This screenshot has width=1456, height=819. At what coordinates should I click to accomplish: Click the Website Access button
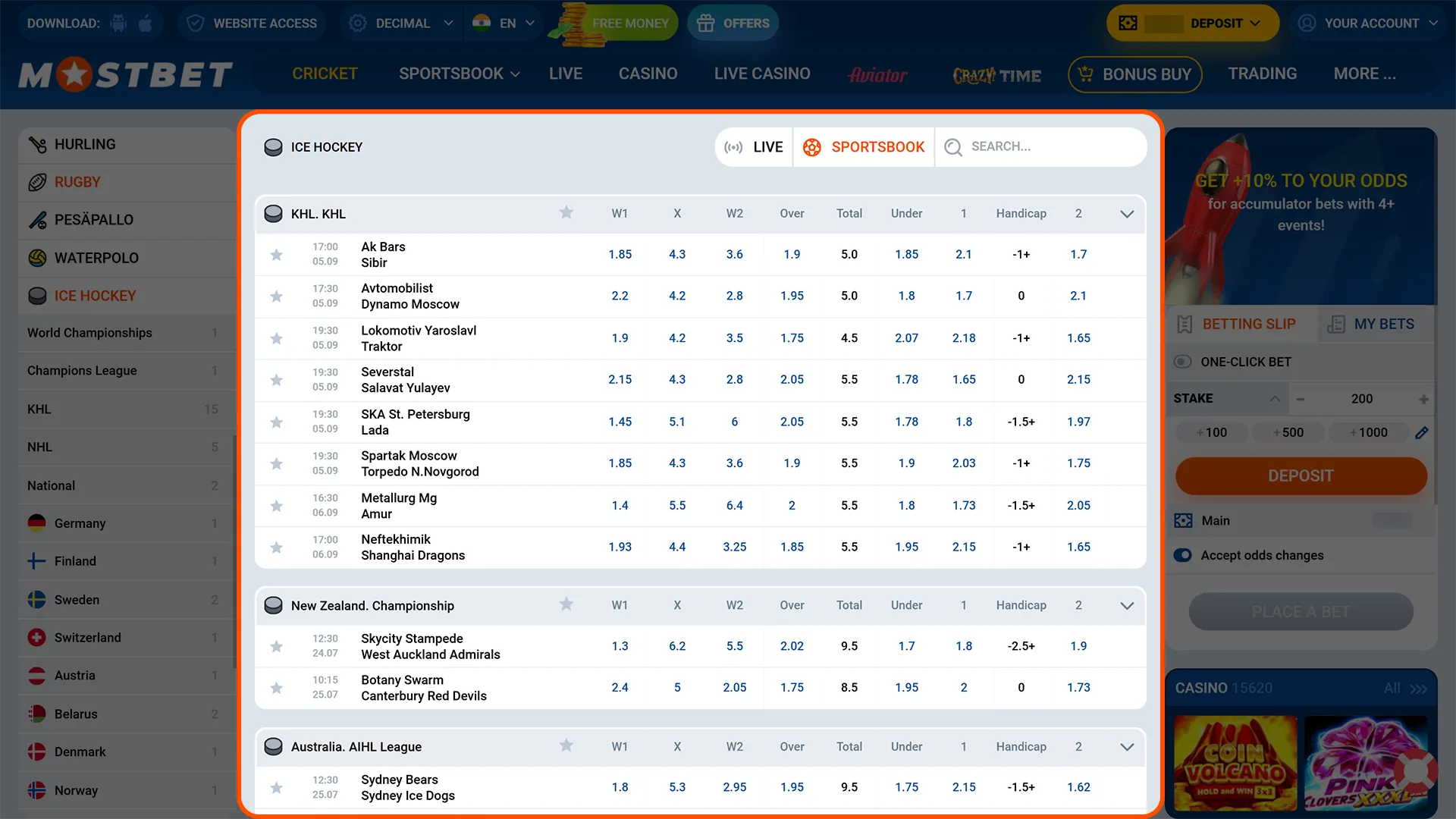[x=252, y=24]
